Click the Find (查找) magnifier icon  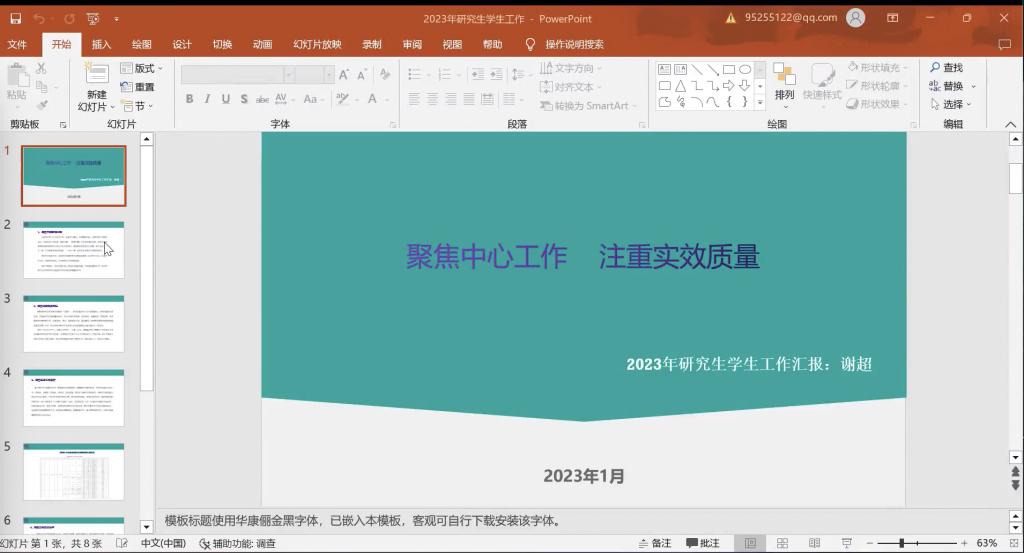click(x=935, y=68)
